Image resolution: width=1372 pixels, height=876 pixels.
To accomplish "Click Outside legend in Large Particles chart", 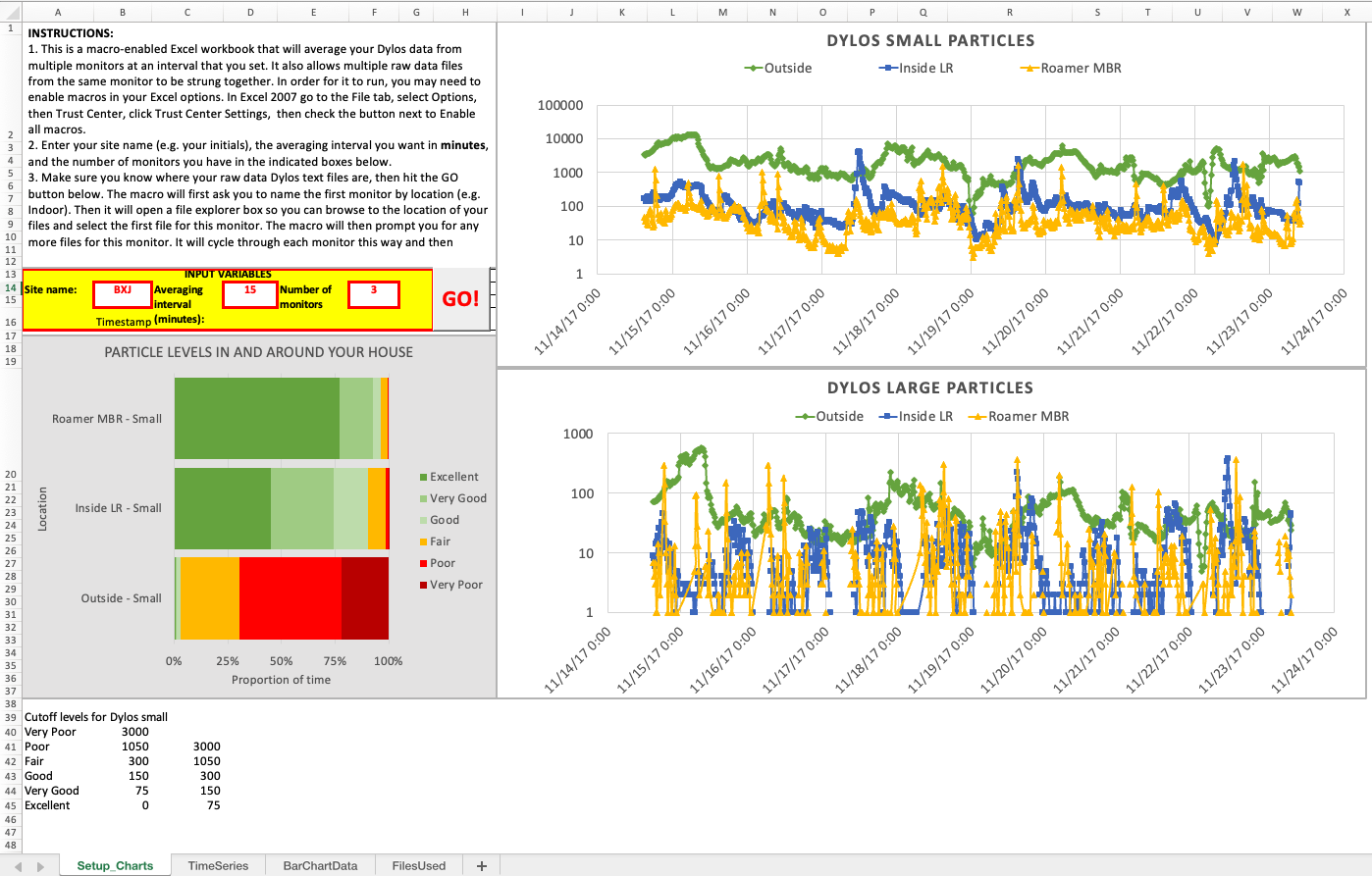I will coord(829,416).
